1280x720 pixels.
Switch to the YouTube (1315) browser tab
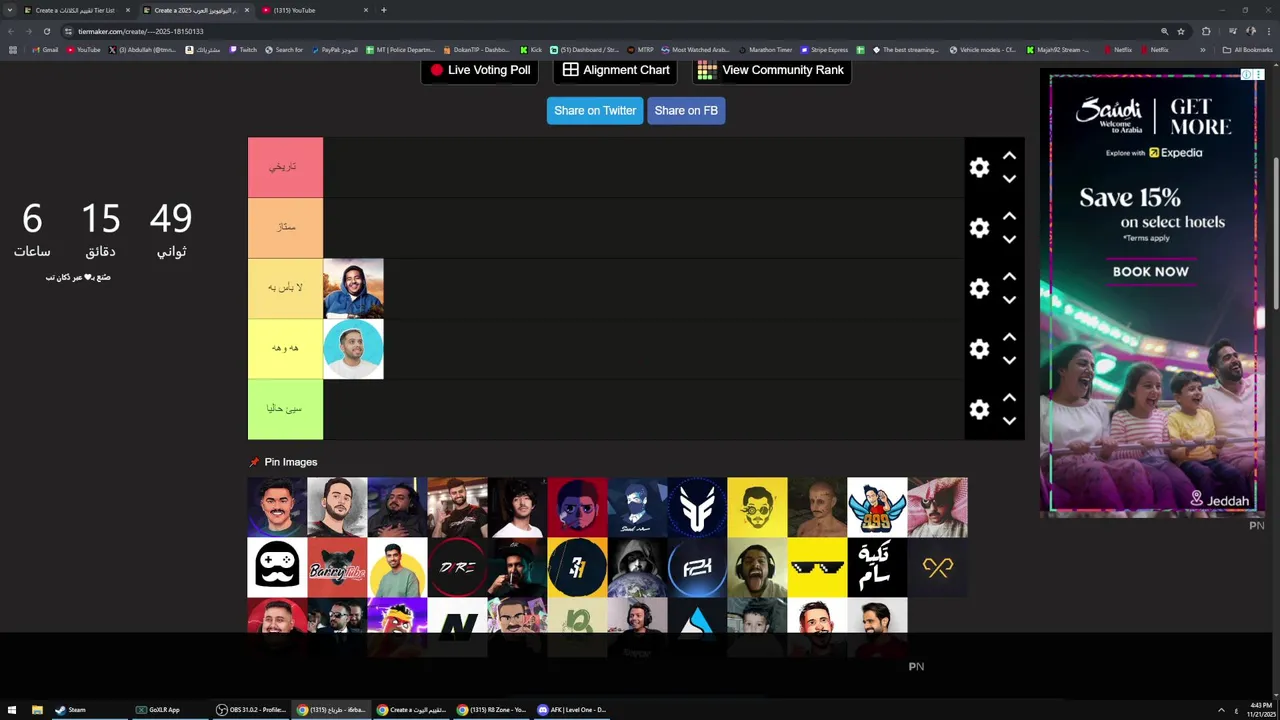(x=315, y=10)
